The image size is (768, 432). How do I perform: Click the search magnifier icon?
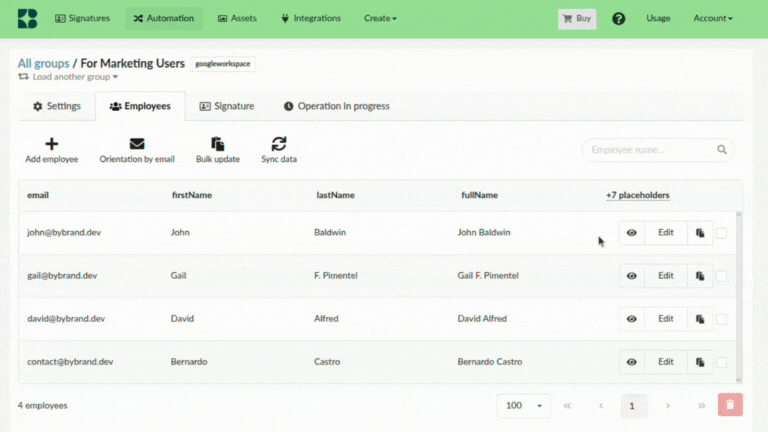(721, 150)
